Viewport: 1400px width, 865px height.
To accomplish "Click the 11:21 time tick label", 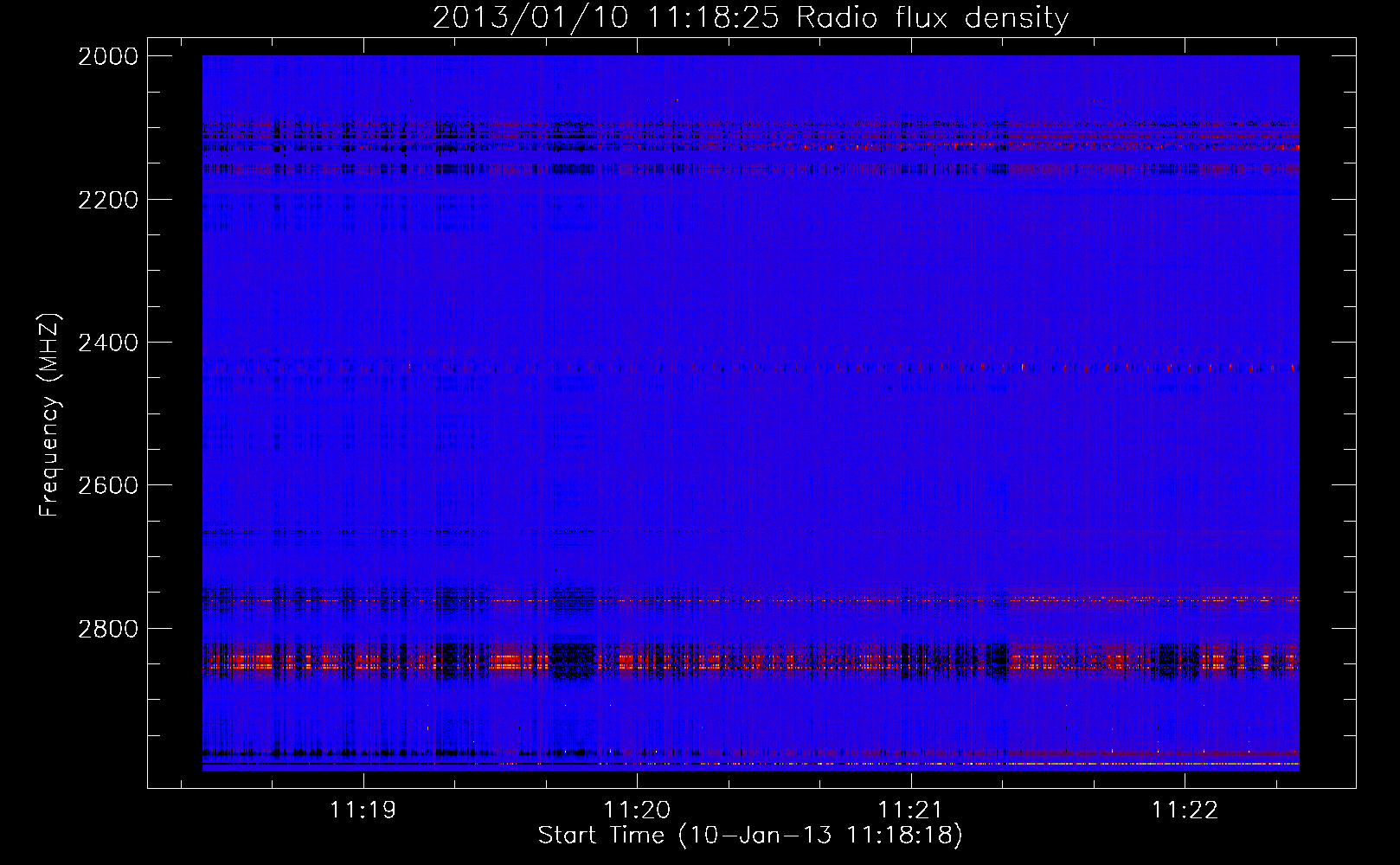I will coord(910,810).
